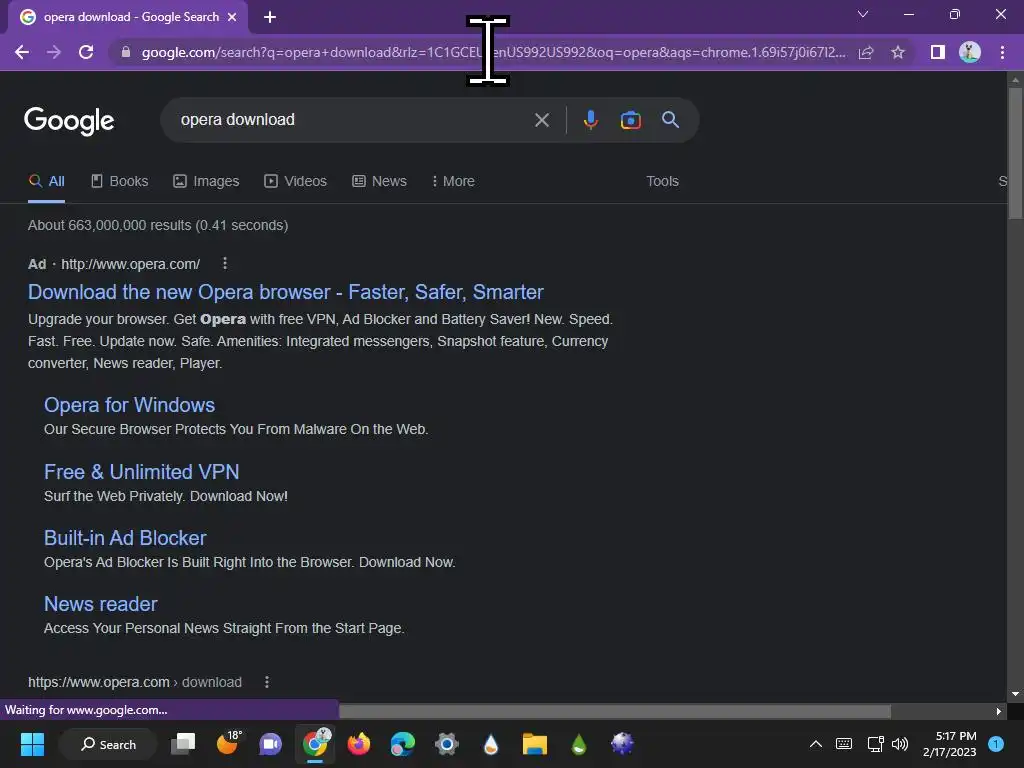1024x768 pixels.
Task: Search by image with the camera icon
Action: [x=630, y=120]
